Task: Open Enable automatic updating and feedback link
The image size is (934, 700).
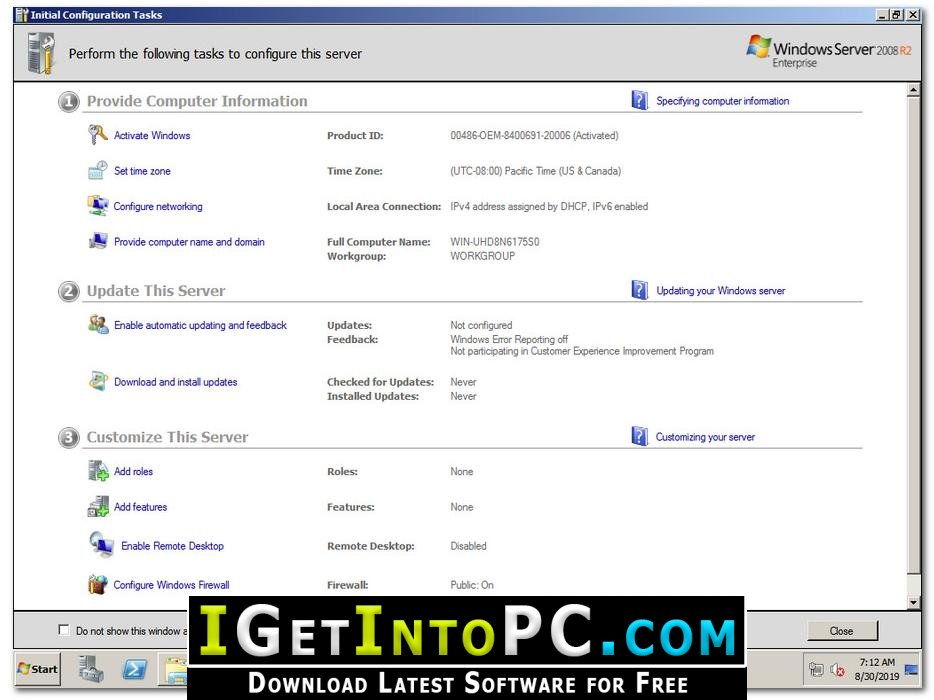Action: [200, 325]
